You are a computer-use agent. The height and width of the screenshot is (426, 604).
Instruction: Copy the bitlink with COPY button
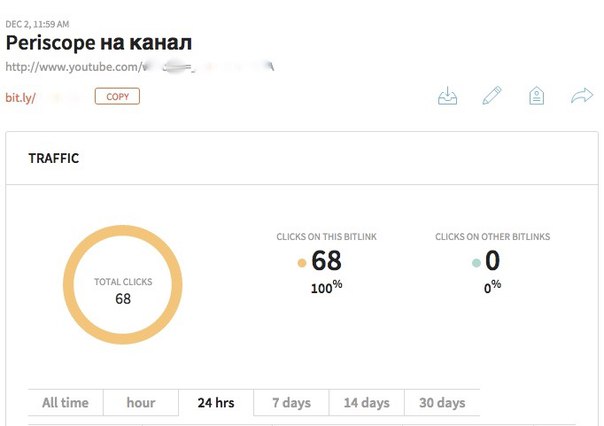tap(117, 96)
